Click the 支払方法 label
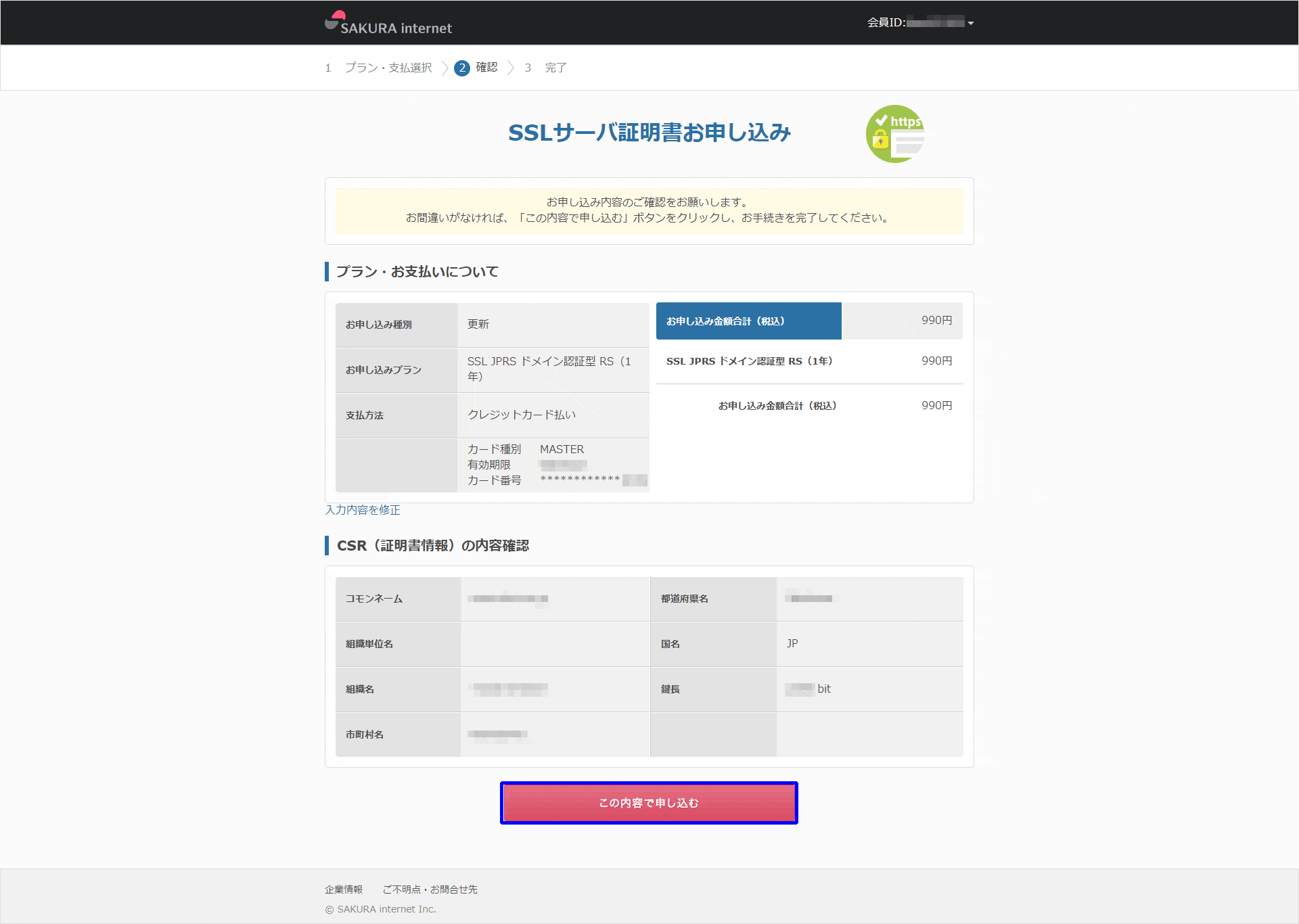Image resolution: width=1299 pixels, height=924 pixels. [x=365, y=415]
